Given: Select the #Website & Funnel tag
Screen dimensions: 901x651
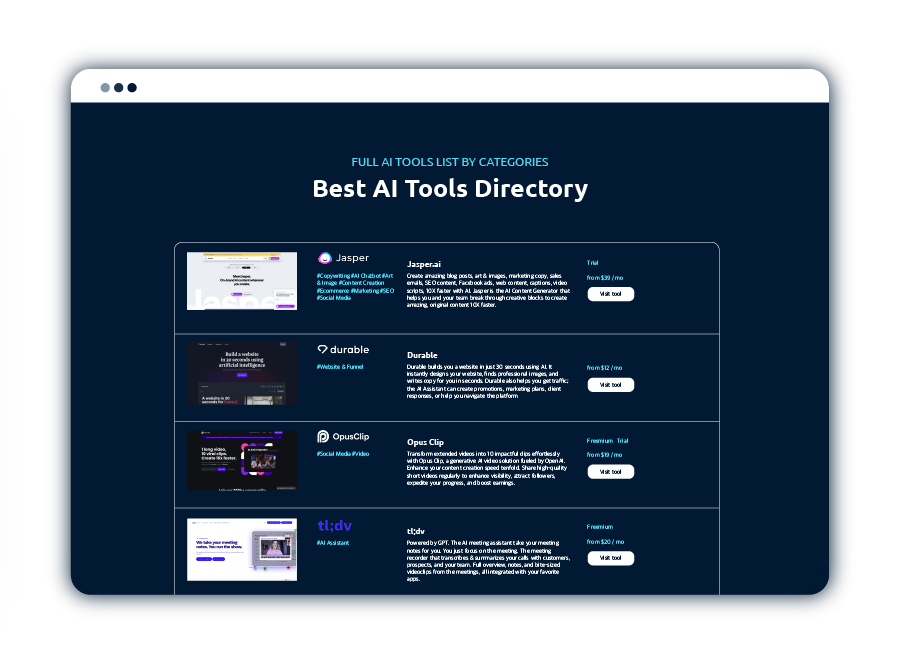Looking at the screenshot, I should 340,367.
